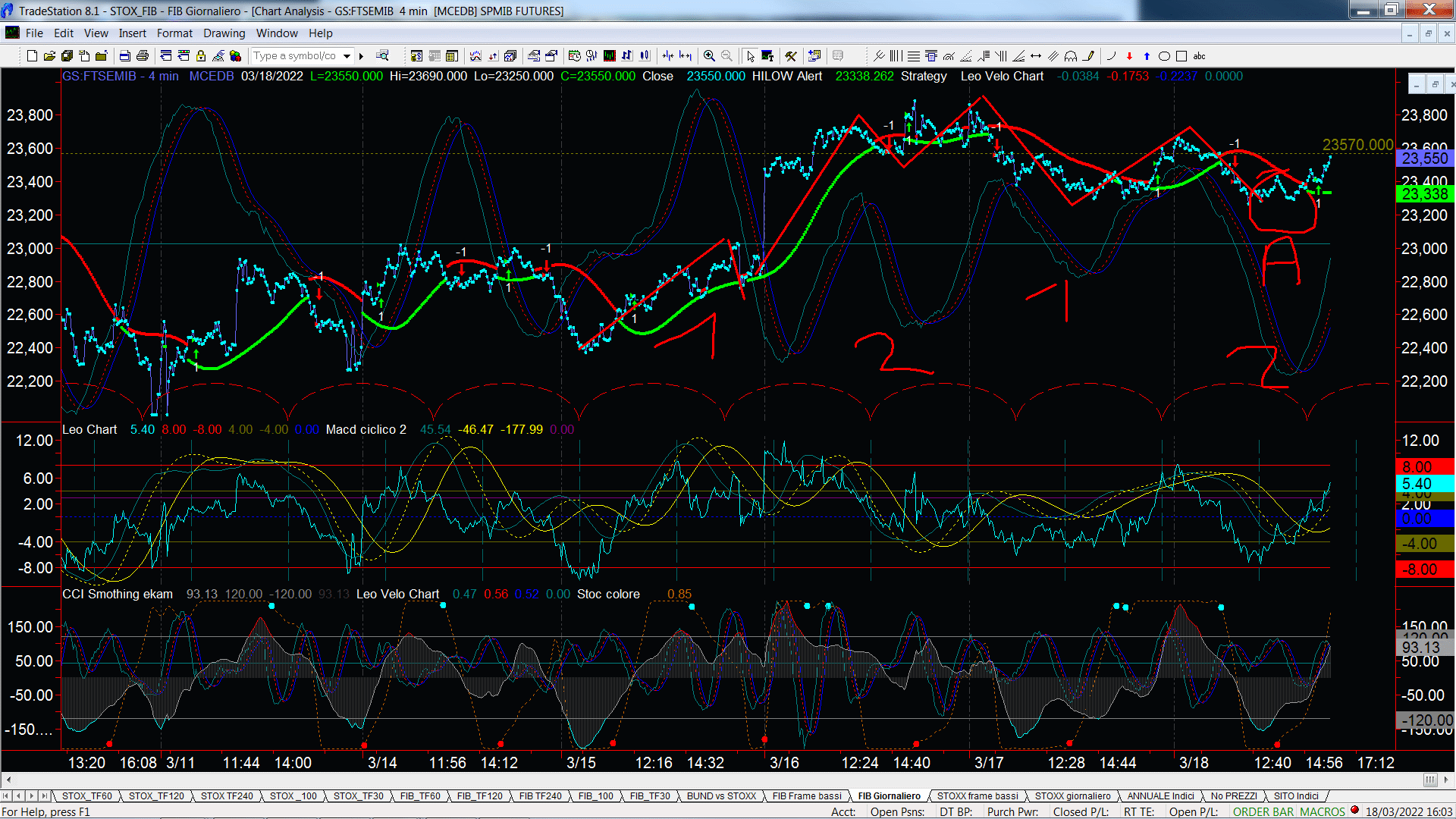Select the pointer arrow tool
The width and height of the screenshot is (1456, 819).
tap(750, 56)
